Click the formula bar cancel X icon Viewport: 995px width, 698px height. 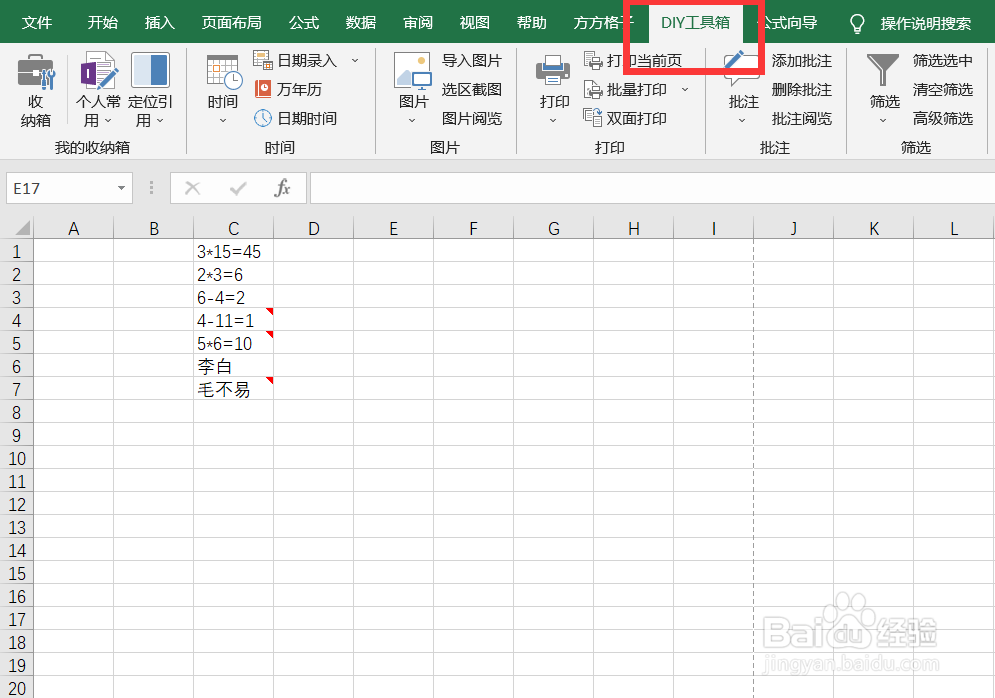coord(192,188)
